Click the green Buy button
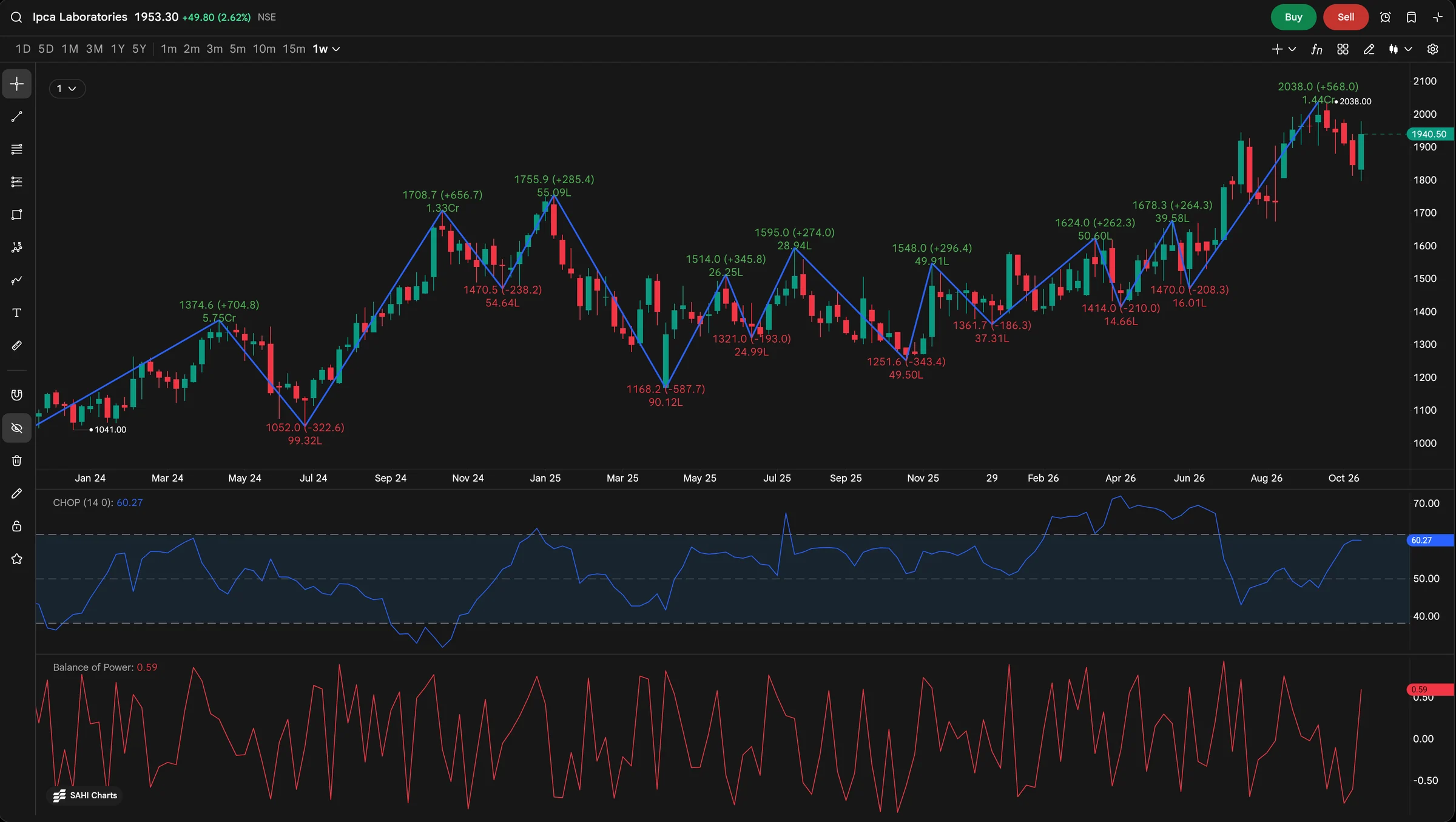 1293,17
